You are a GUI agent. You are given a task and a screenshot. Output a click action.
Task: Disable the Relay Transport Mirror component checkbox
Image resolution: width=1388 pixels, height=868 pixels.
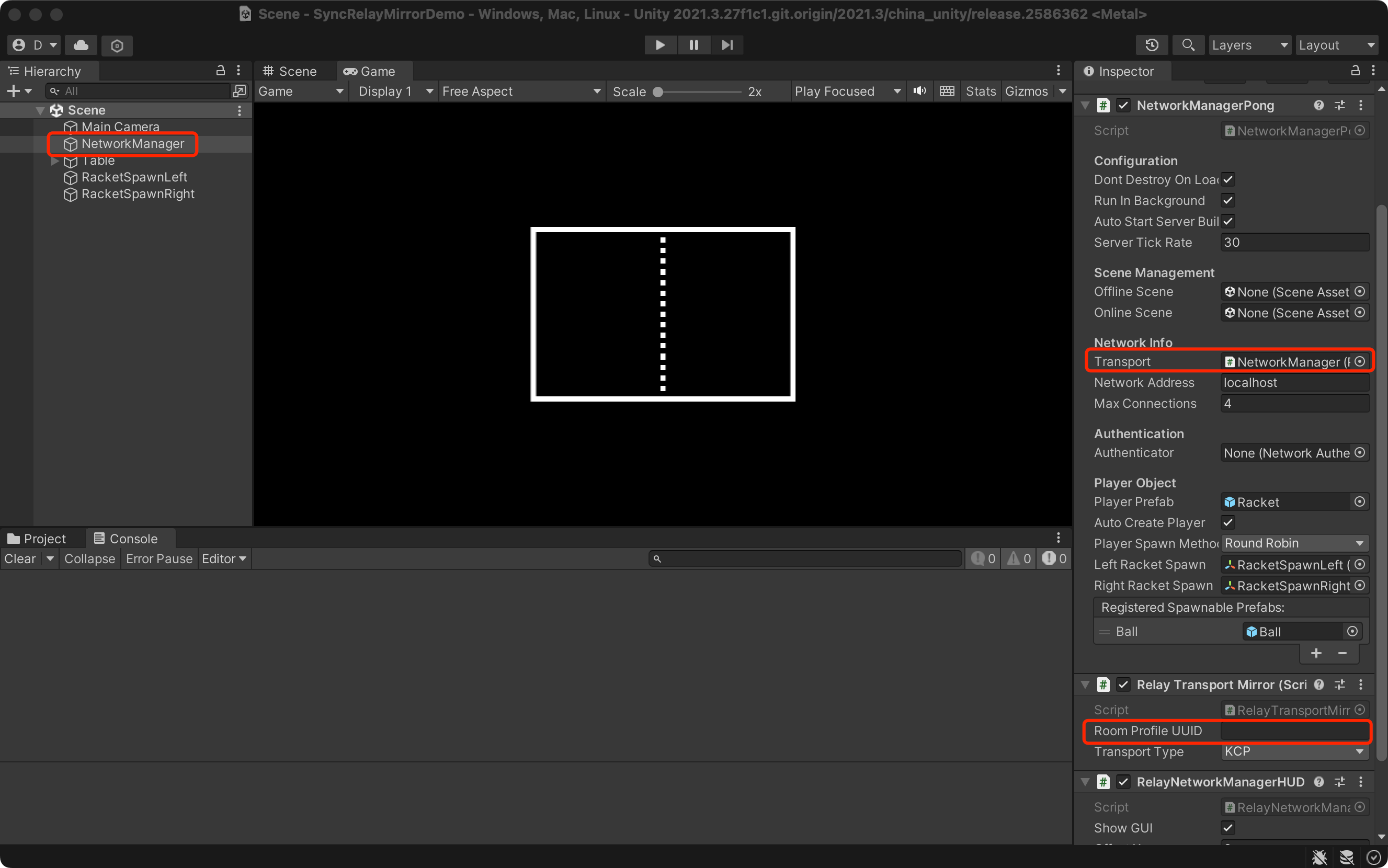pyautogui.click(x=1123, y=684)
